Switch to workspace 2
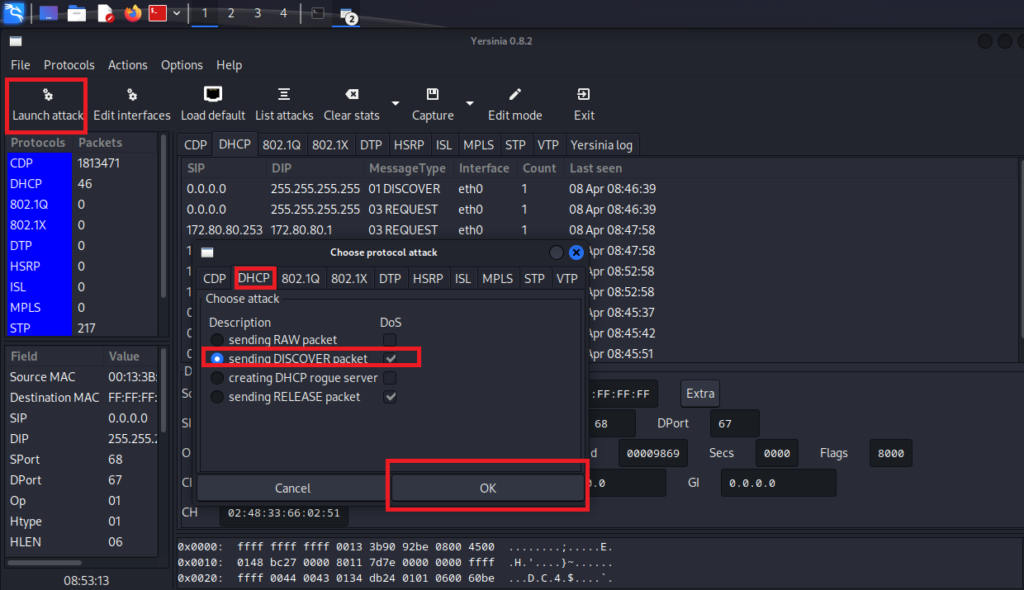Screen dimensions: 1024x590 231,13
